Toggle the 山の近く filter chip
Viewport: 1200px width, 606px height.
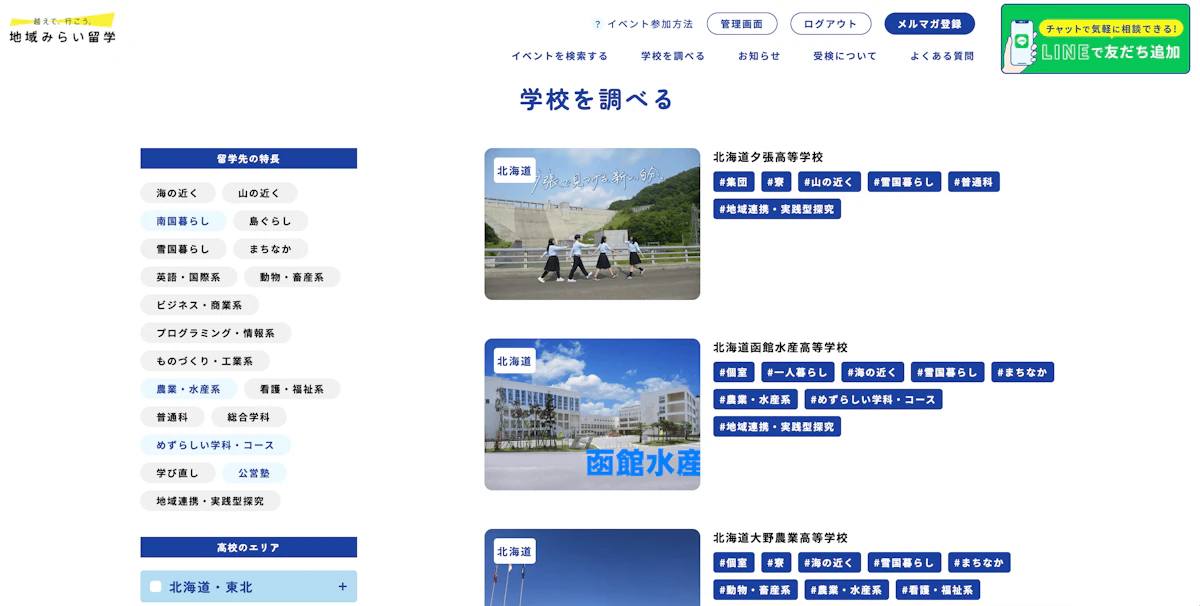coord(259,193)
